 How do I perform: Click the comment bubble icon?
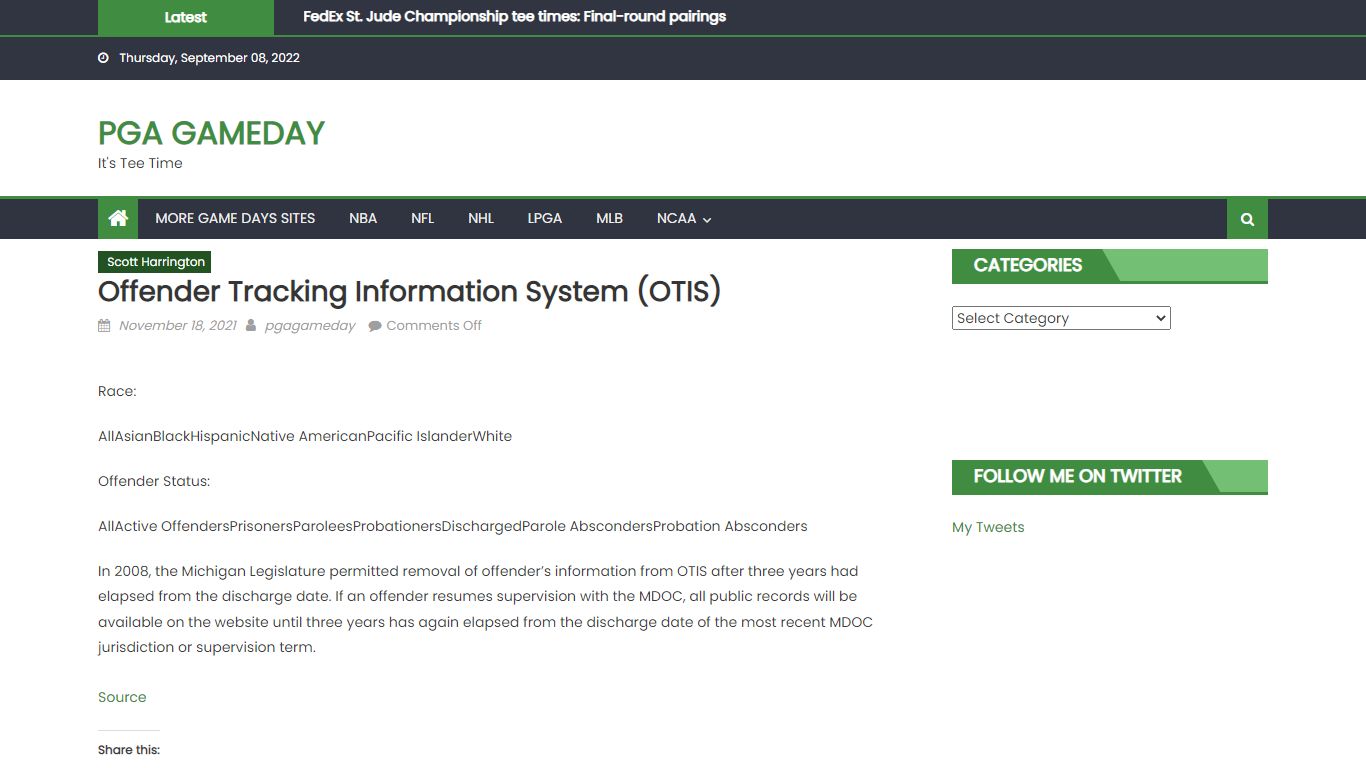375,326
